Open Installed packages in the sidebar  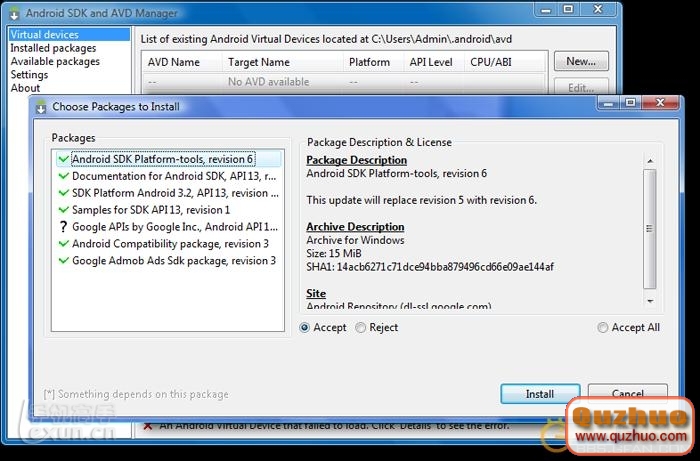(53, 48)
